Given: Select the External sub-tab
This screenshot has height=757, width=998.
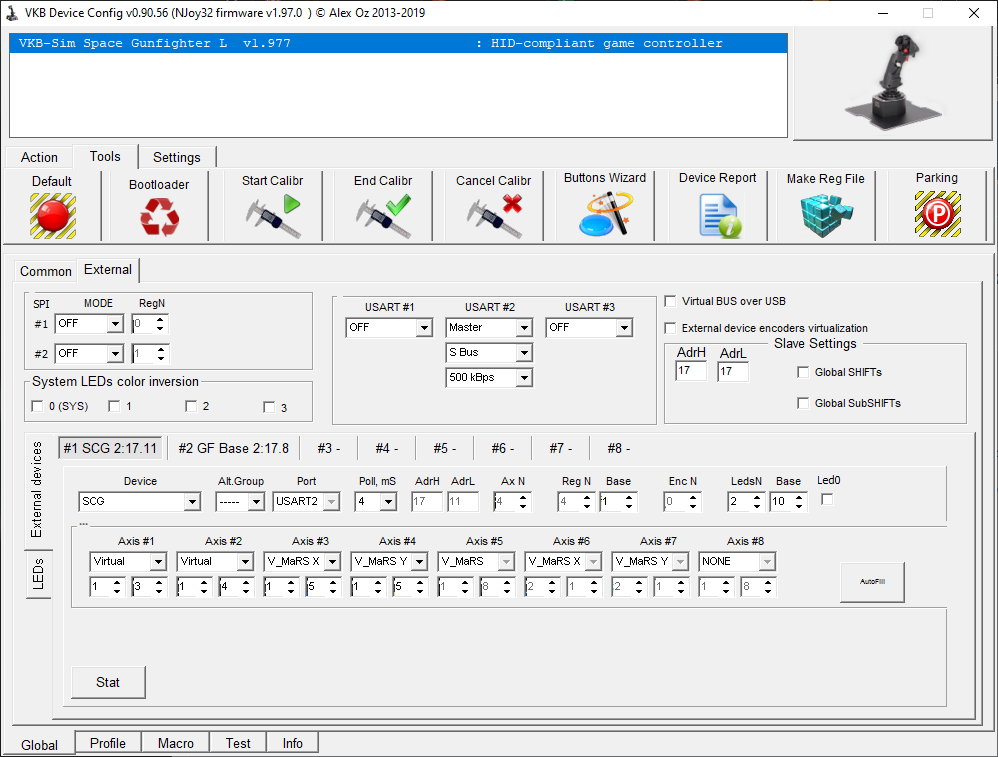Looking at the screenshot, I should tap(108, 269).
